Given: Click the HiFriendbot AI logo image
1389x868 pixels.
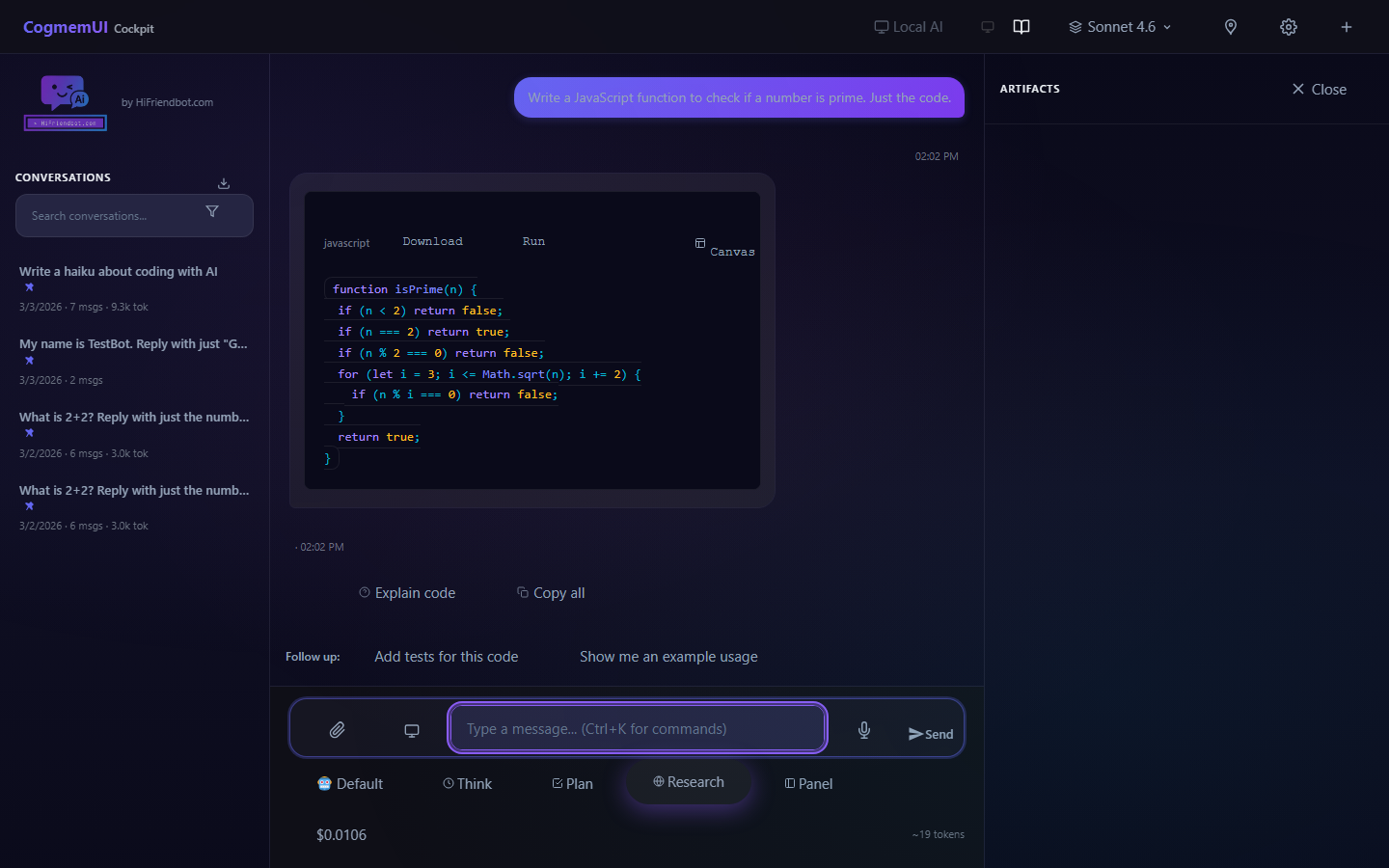Looking at the screenshot, I should 66,102.
